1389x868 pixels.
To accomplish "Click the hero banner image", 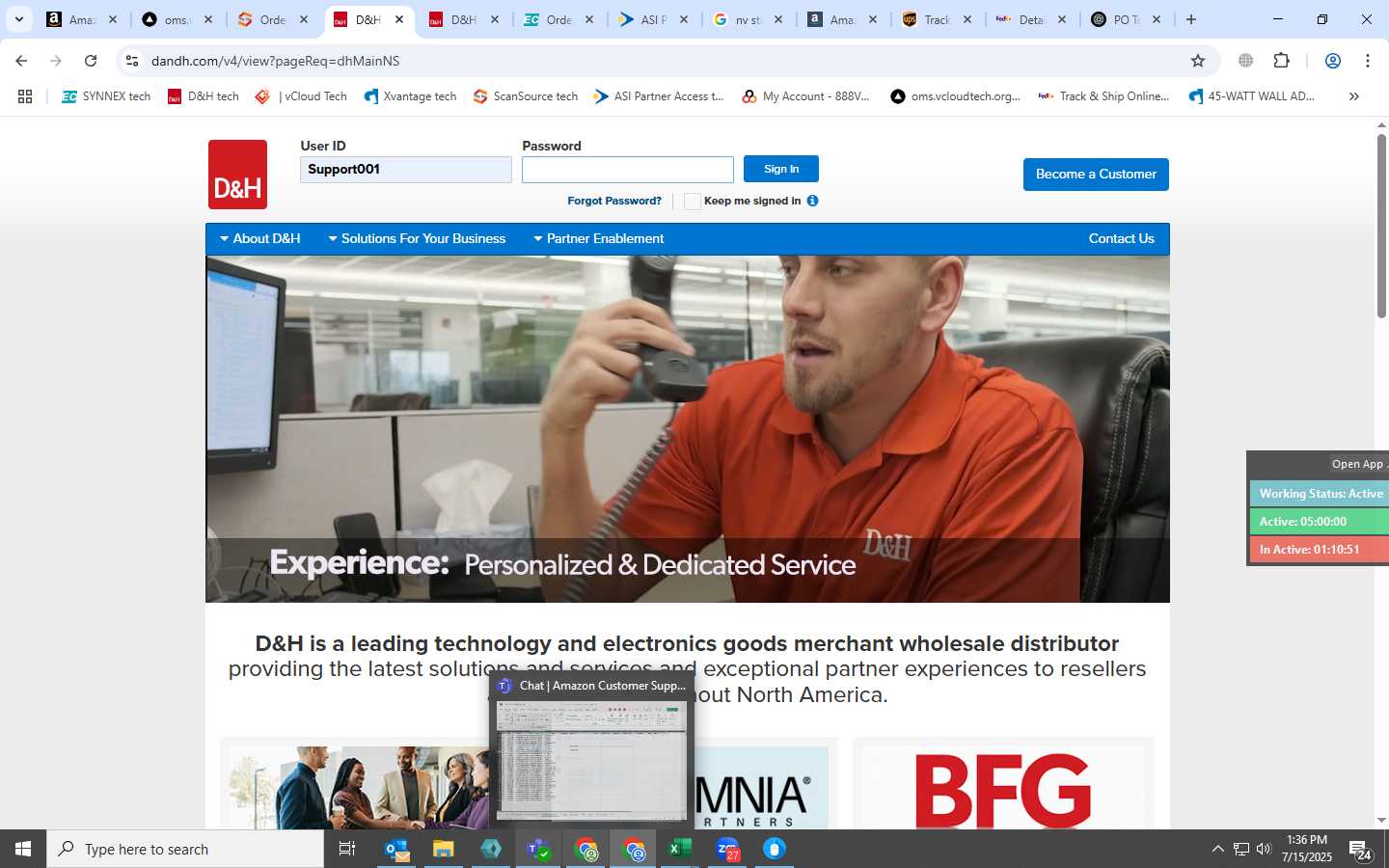I will tap(688, 429).
